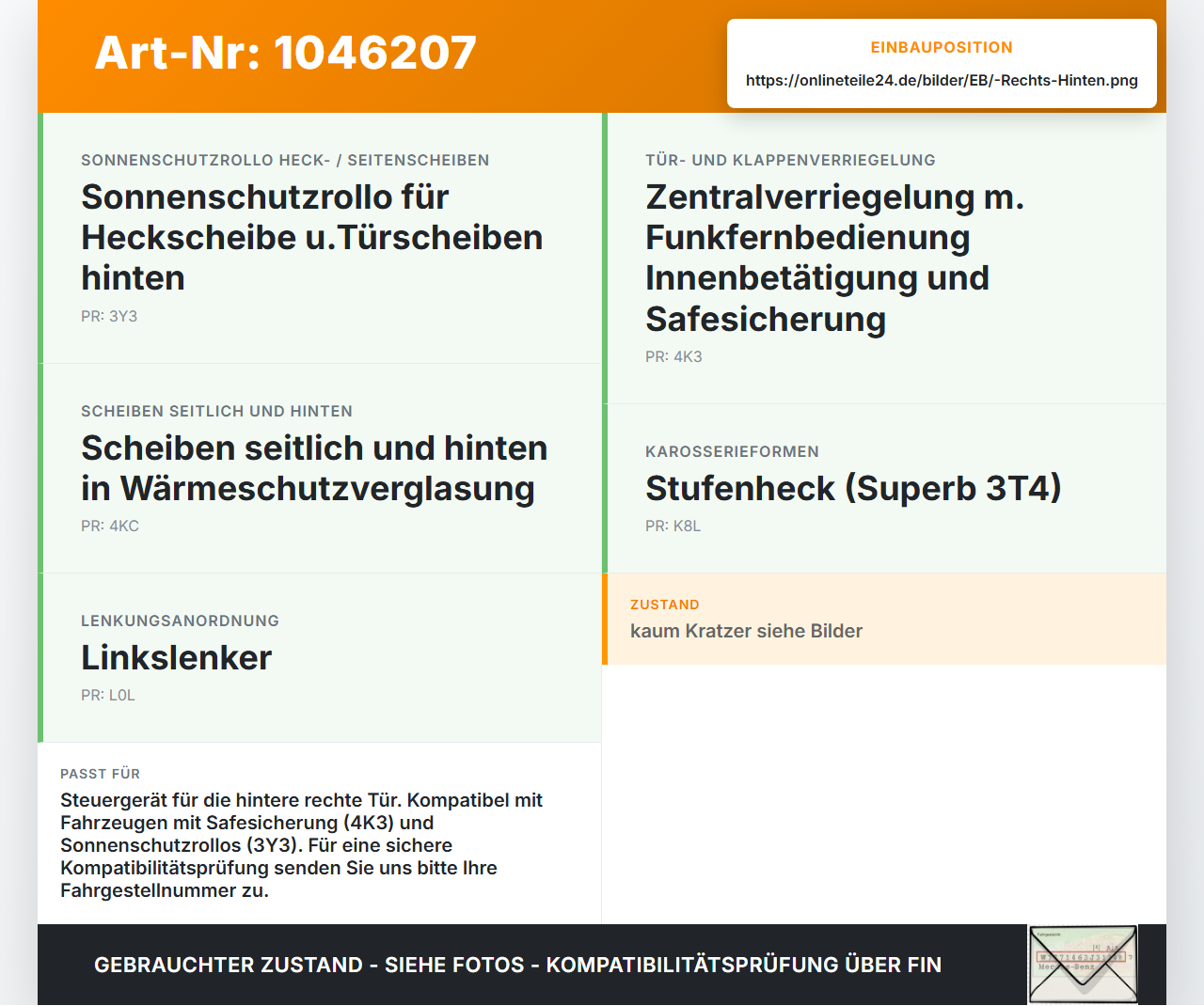Click the Steuergerät compatibility description

[x=301, y=846]
